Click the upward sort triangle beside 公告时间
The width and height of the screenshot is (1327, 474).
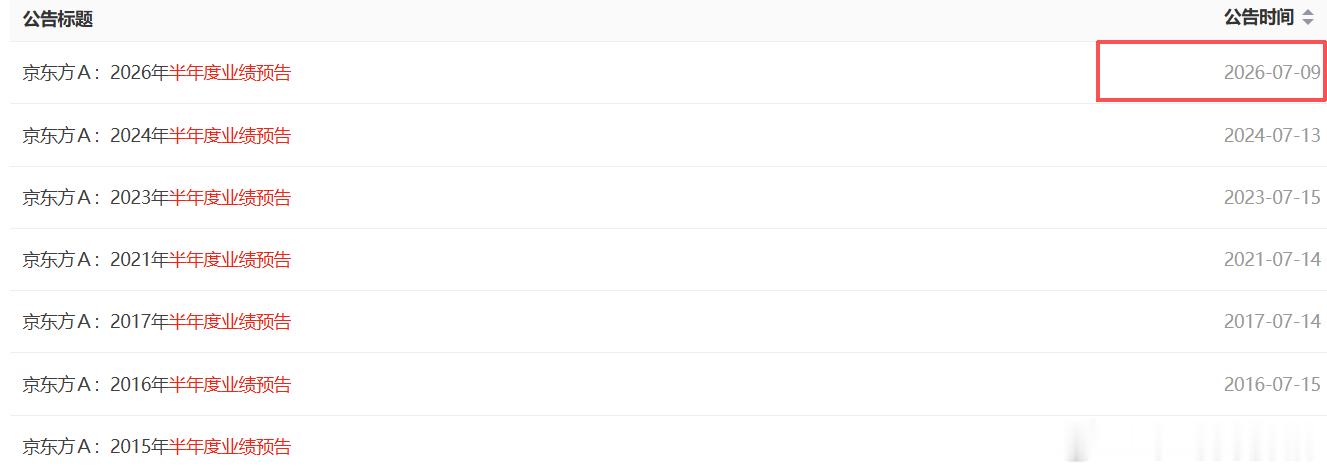(x=1308, y=13)
